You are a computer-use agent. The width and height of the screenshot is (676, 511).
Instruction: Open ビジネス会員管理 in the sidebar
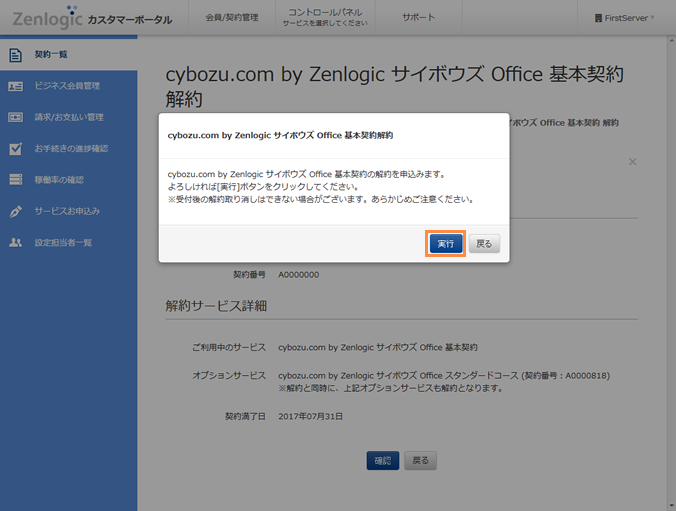point(69,86)
